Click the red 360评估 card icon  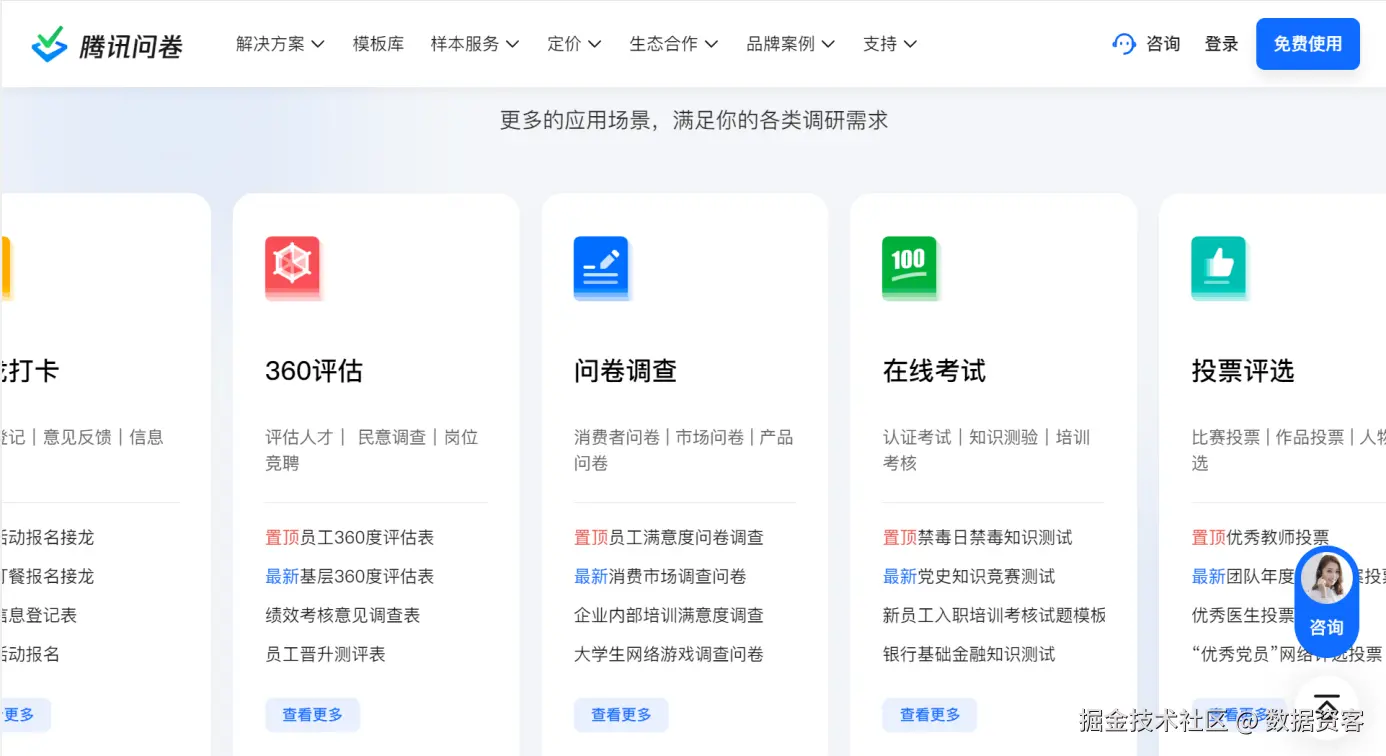pyautogui.click(x=293, y=268)
